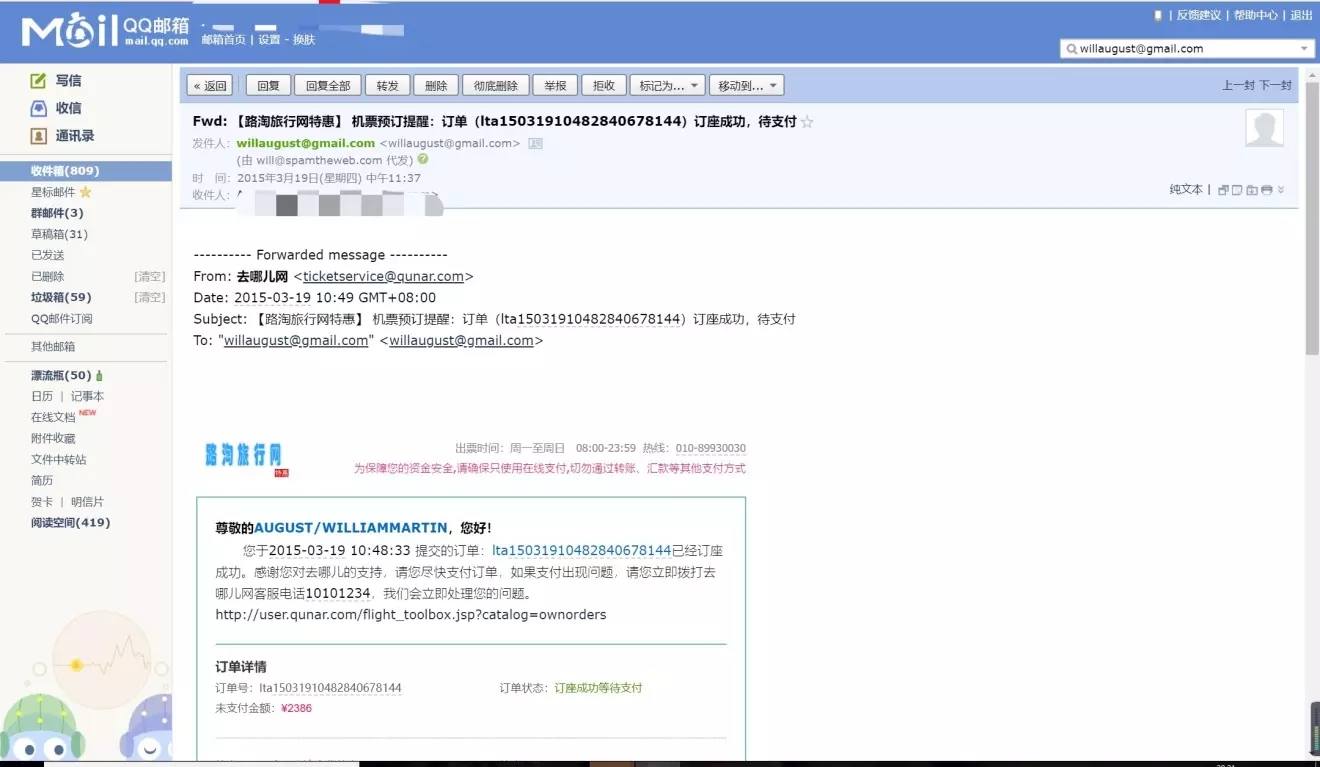
Task: Click the magnifier icon in search box
Action: (1072, 48)
